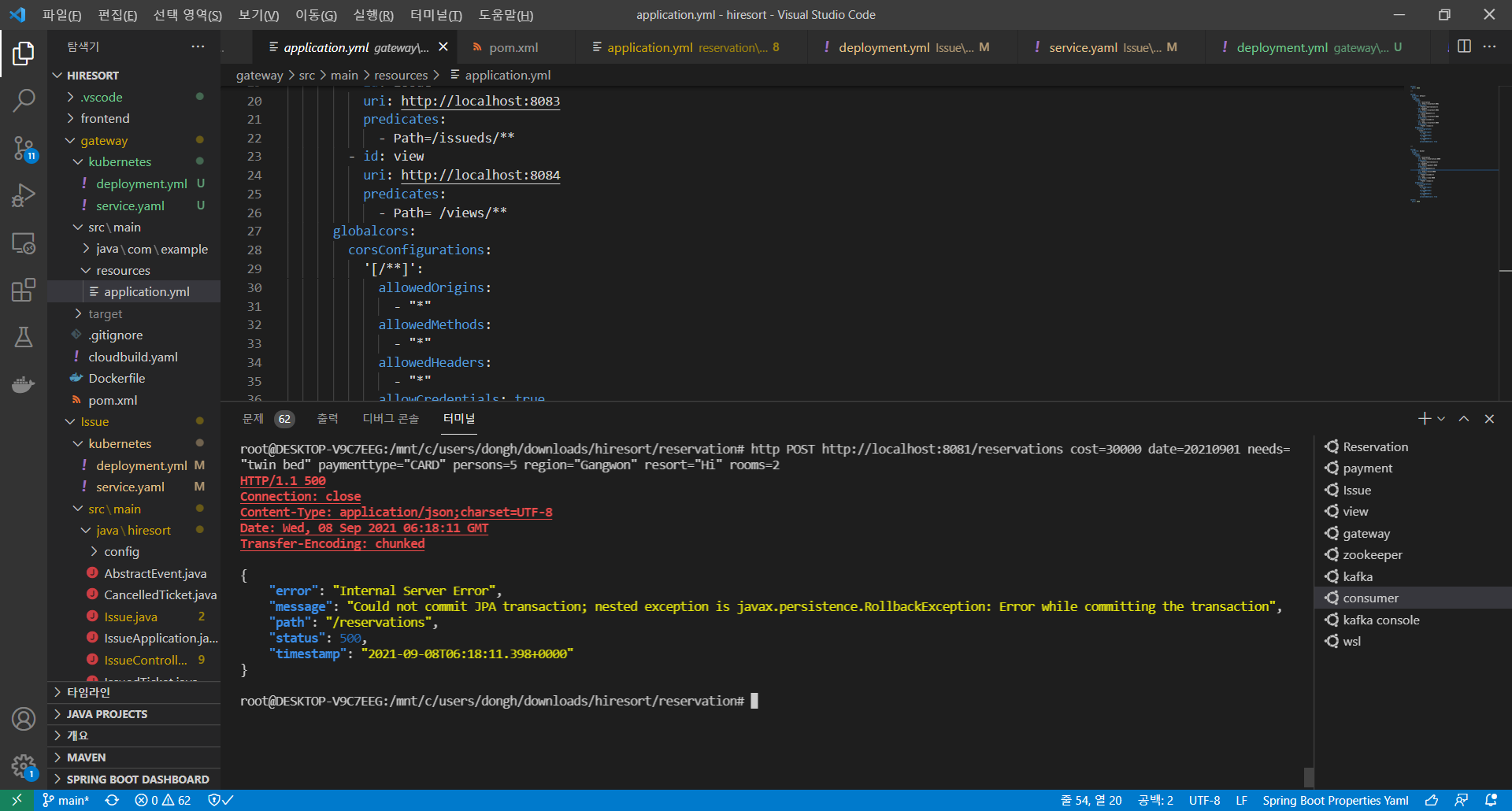Maximize the terminal panel with the chevron

pos(1463,418)
